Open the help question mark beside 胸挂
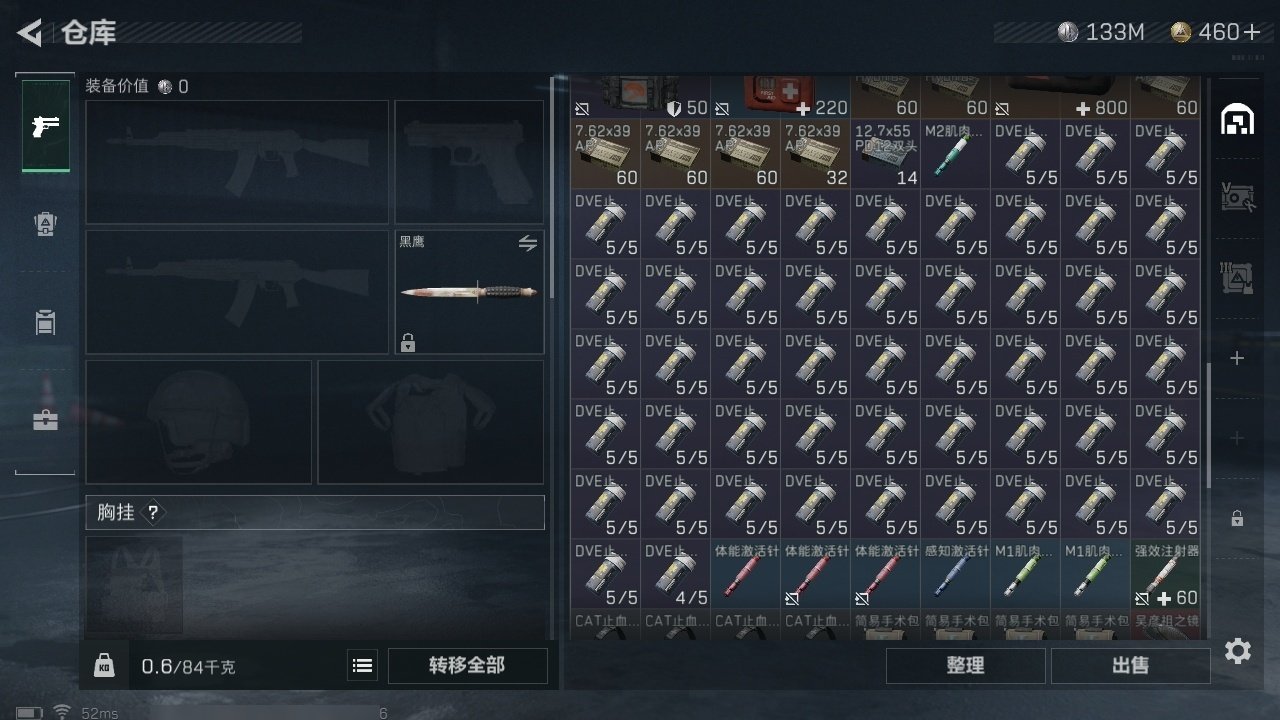Viewport: 1280px width, 720px height. coord(153,513)
